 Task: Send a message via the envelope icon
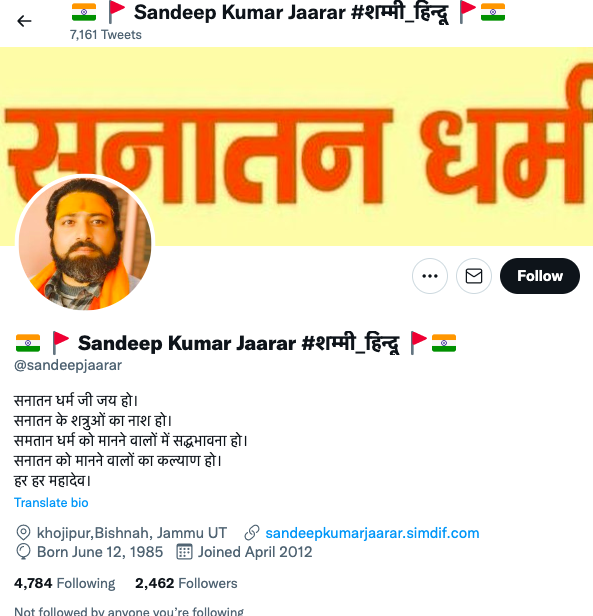click(474, 276)
